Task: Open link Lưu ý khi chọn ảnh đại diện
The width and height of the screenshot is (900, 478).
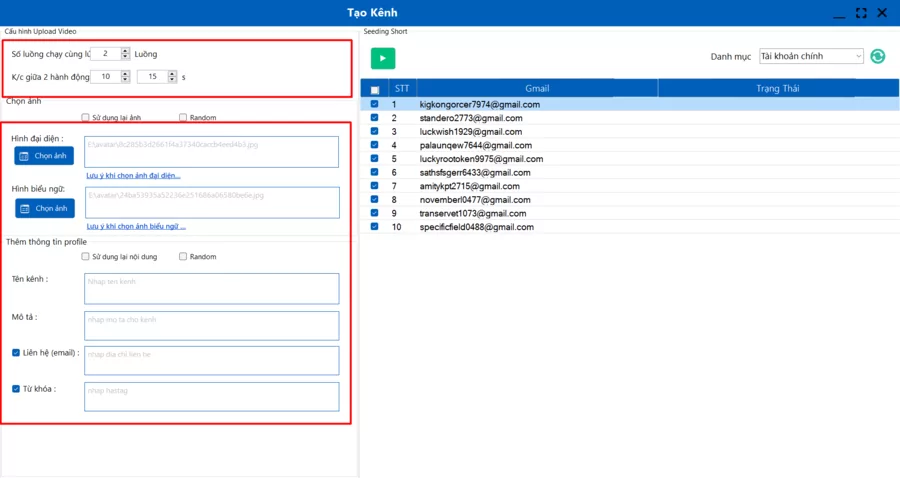Action: (x=133, y=176)
